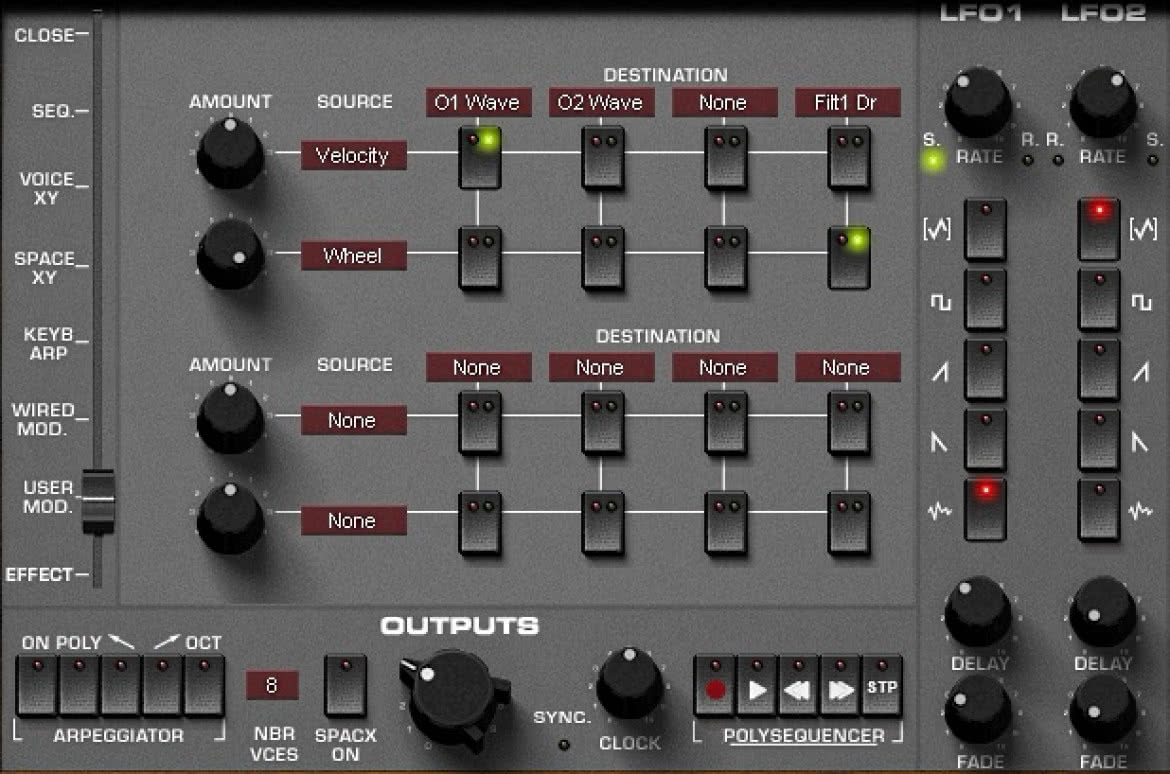The image size is (1170, 774).
Task: Open the Velocity source dropdown
Action: tap(354, 155)
